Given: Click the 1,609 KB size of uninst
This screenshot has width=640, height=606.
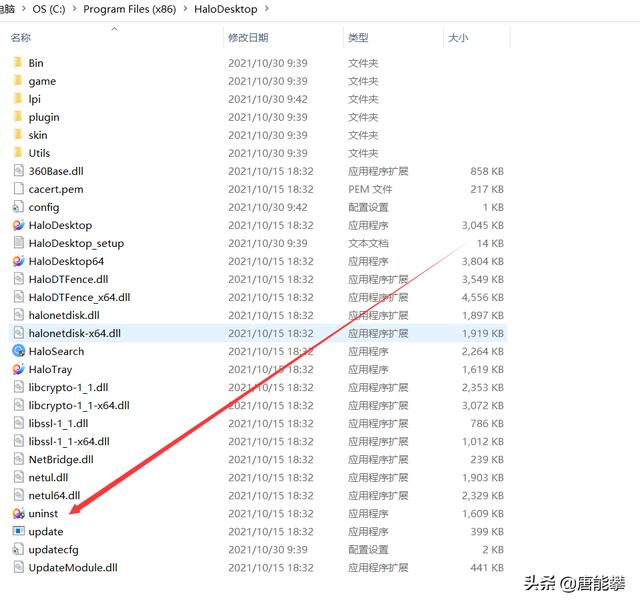Looking at the screenshot, I should (x=482, y=513).
